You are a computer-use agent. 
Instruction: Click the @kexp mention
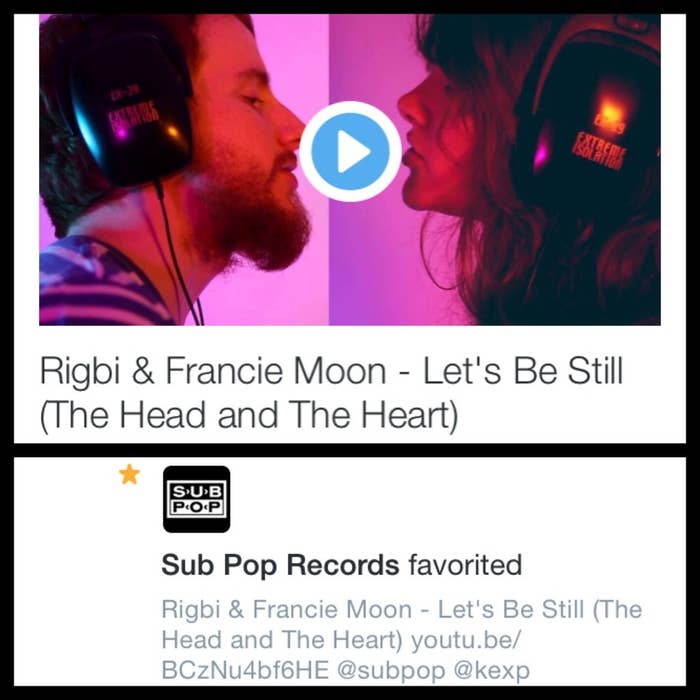click(x=492, y=670)
